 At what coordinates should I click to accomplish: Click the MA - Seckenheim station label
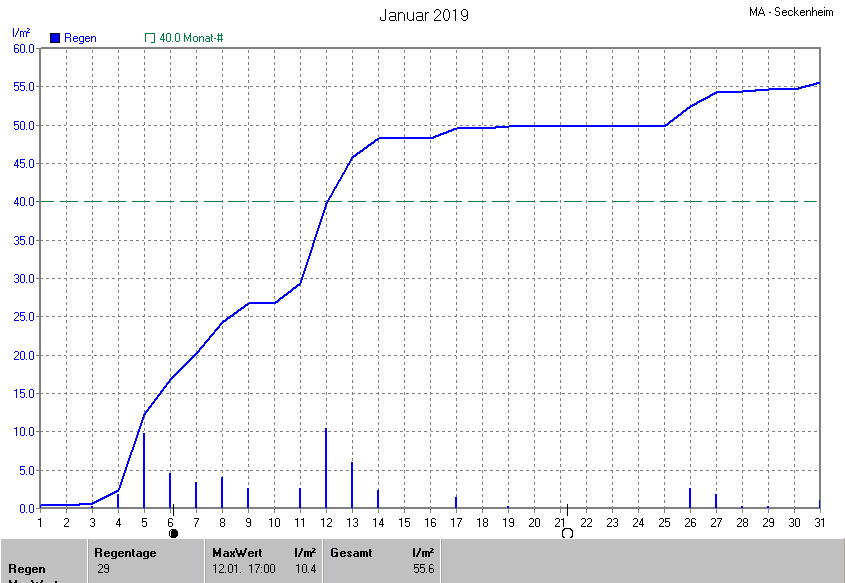(794, 13)
